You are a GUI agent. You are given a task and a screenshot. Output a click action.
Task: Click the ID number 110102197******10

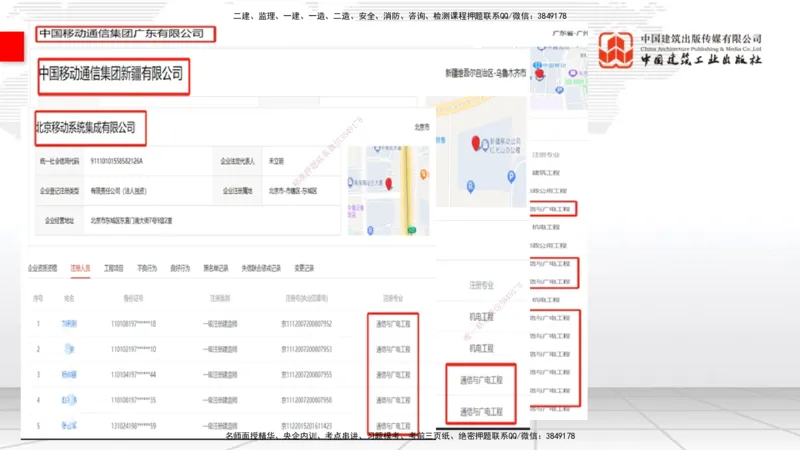click(x=134, y=349)
